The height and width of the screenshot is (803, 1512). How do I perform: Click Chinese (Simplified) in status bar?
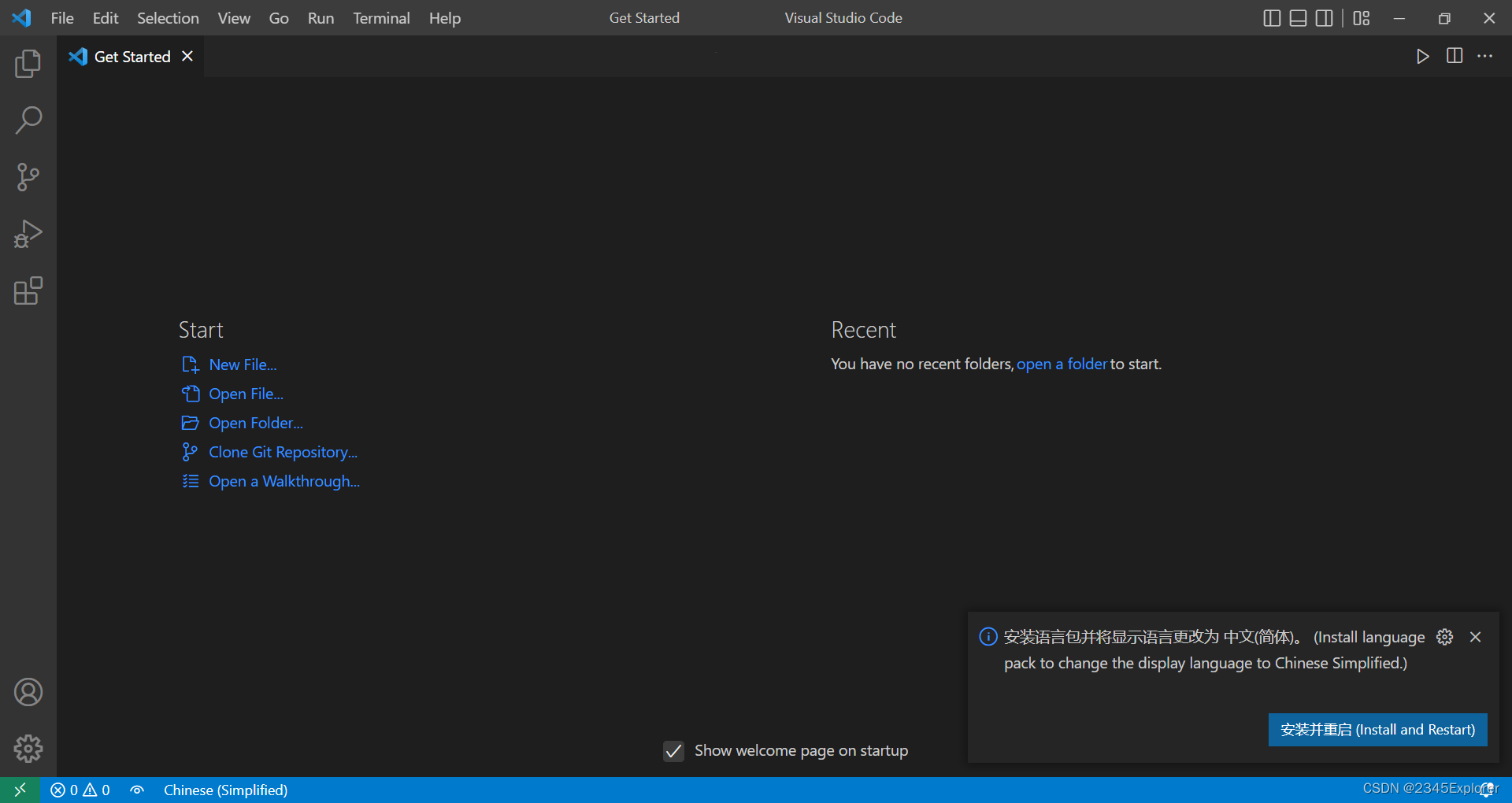tap(225, 790)
